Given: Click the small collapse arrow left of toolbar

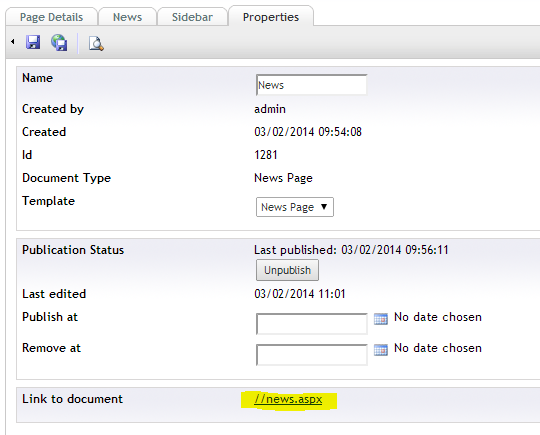Looking at the screenshot, I should [13, 42].
